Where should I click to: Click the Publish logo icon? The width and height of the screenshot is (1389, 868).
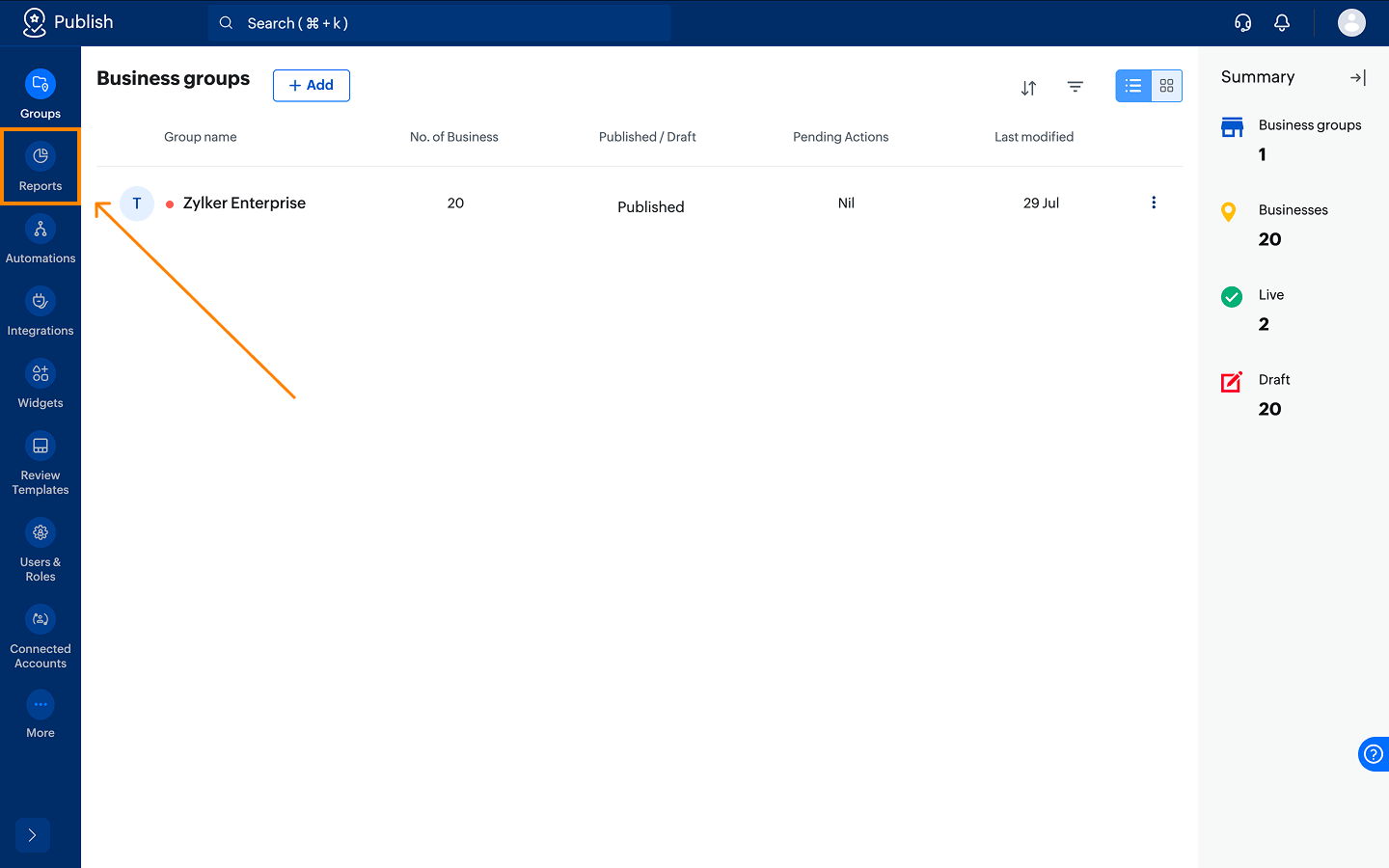[x=35, y=22]
